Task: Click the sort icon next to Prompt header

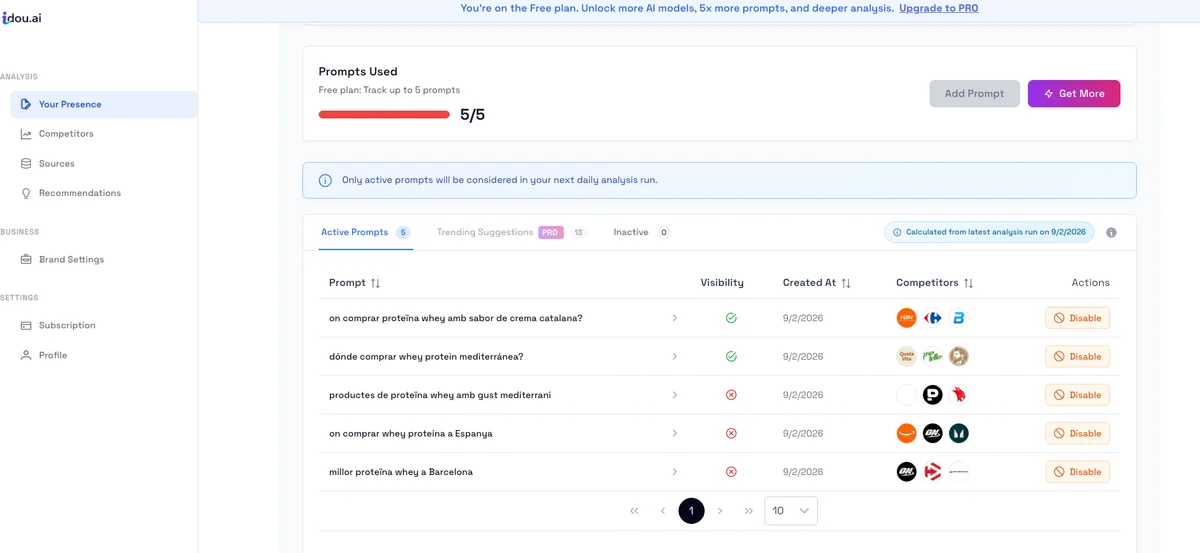Action: 375,283
